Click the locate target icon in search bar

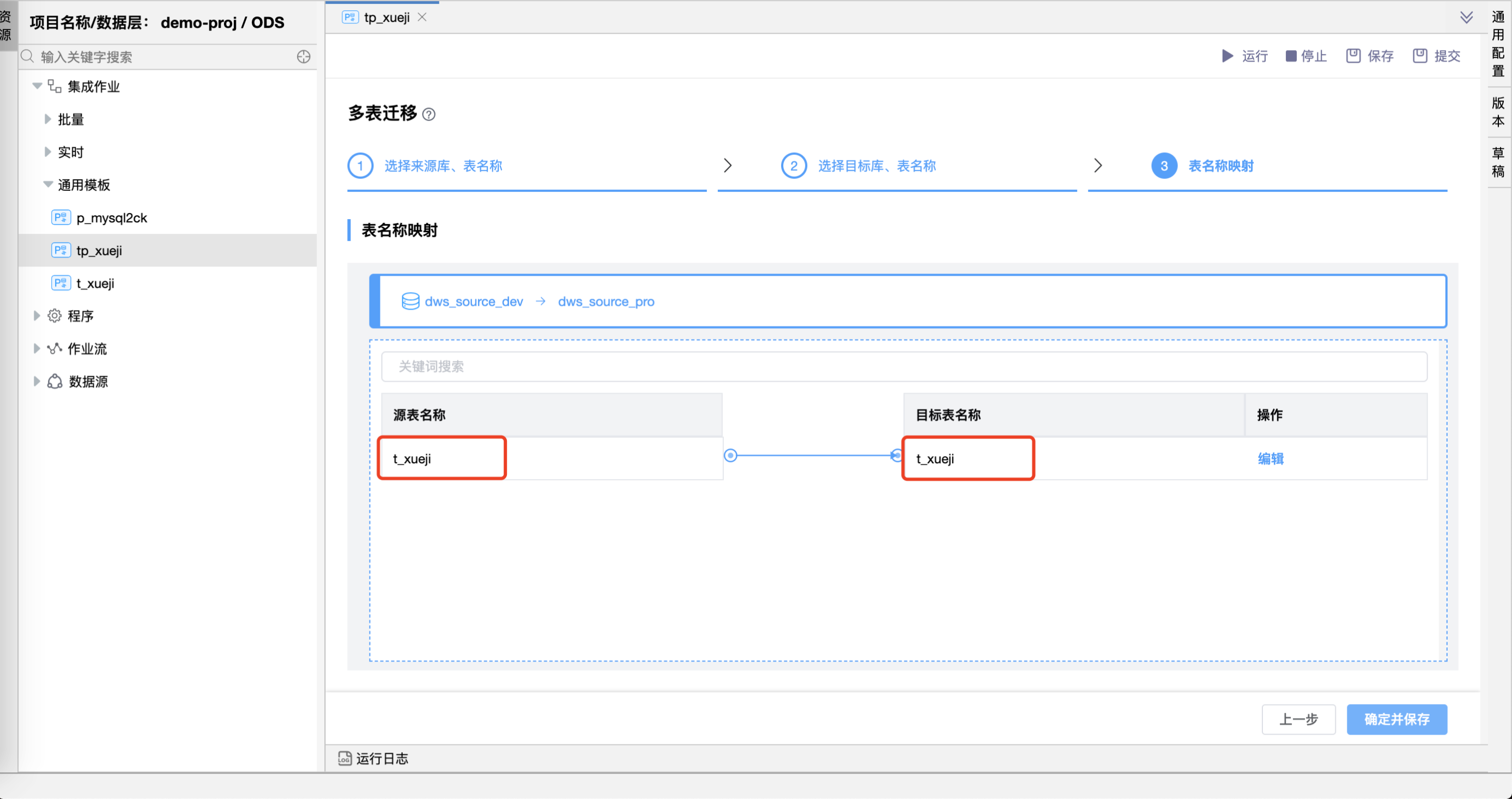point(304,57)
